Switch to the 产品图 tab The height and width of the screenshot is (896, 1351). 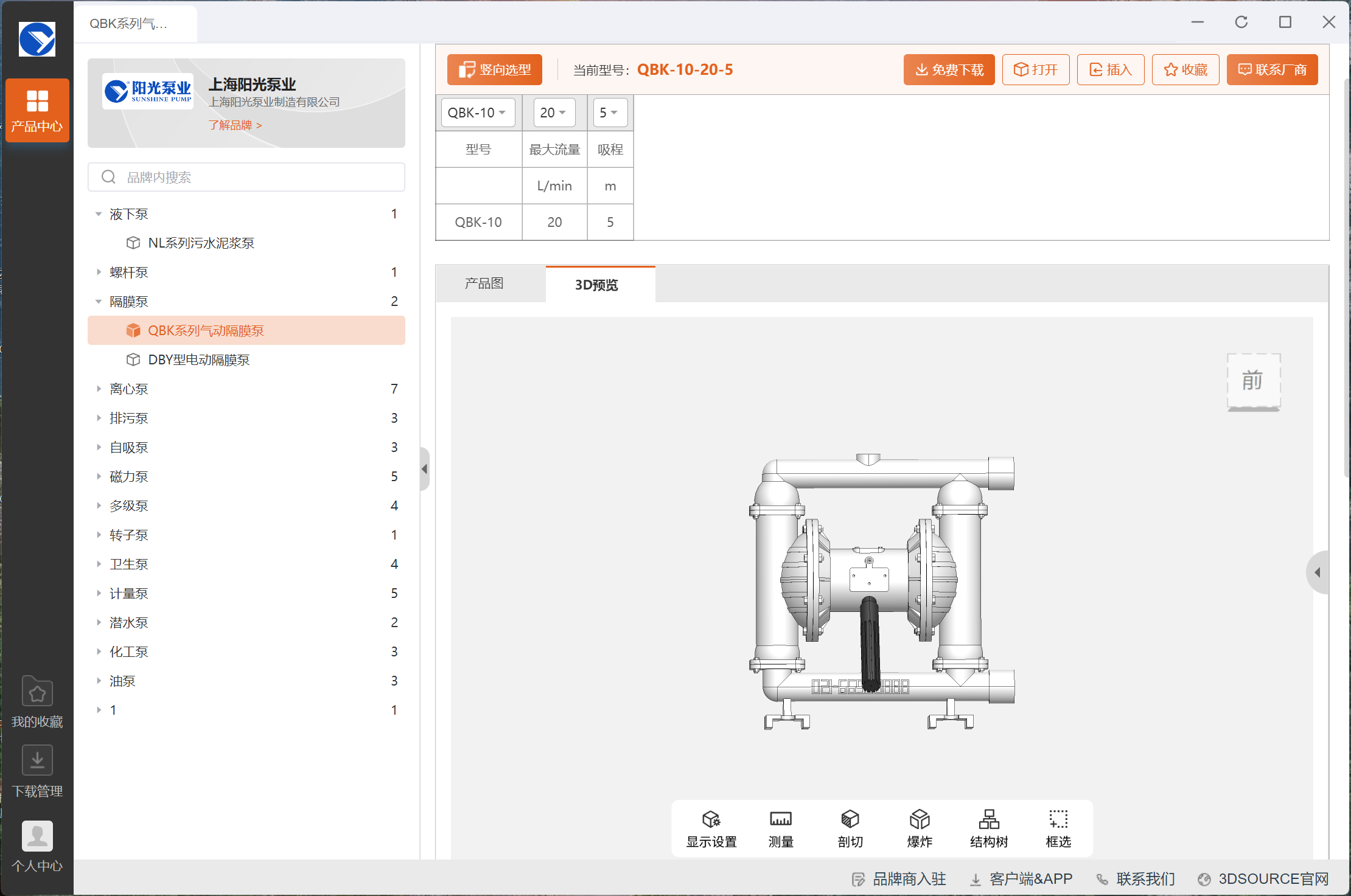(484, 284)
